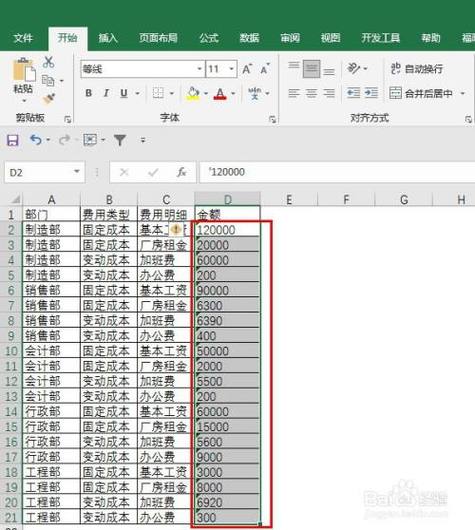The height and width of the screenshot is (530, 475).
Task: Expand fill color dropdown arrow
Action: click(x=206, y=93)
